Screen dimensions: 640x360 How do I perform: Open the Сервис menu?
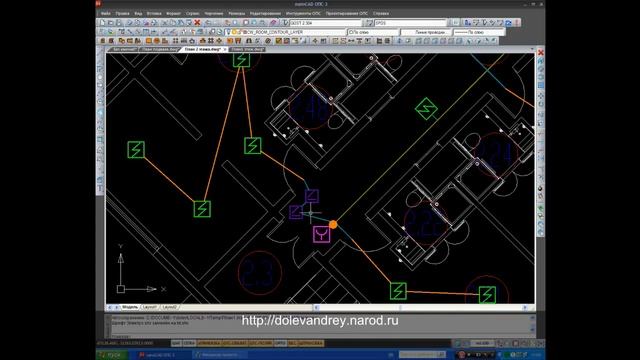click(x=192, y=13)
